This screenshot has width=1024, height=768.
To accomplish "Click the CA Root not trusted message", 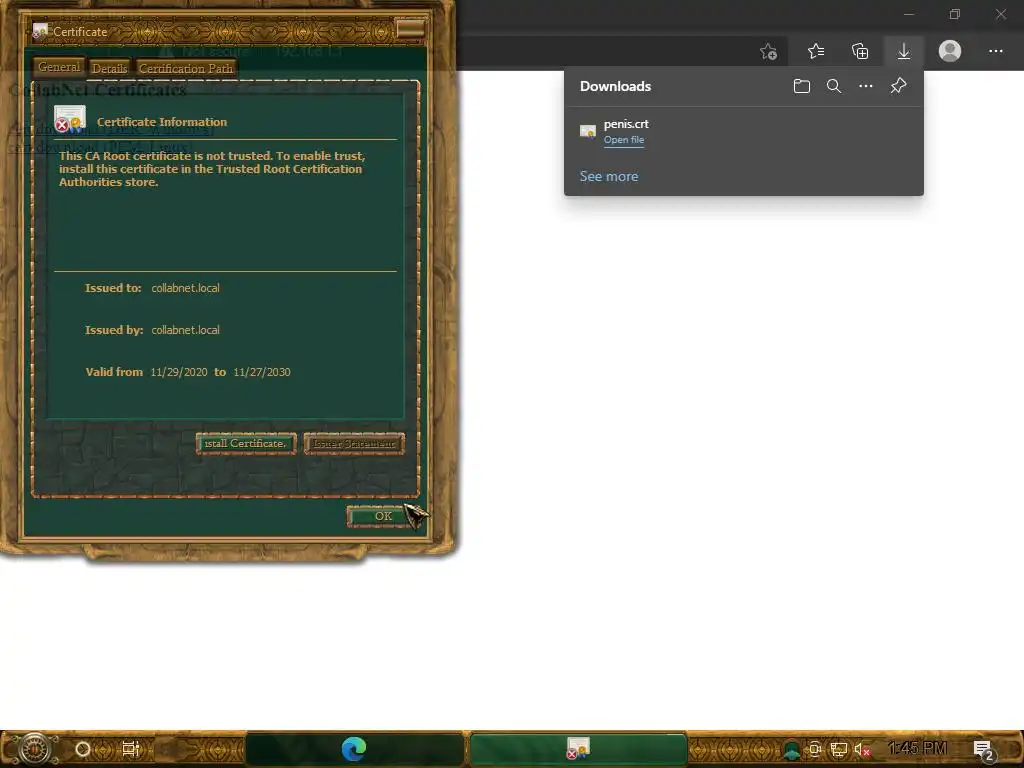I will [x=212, y=169].
